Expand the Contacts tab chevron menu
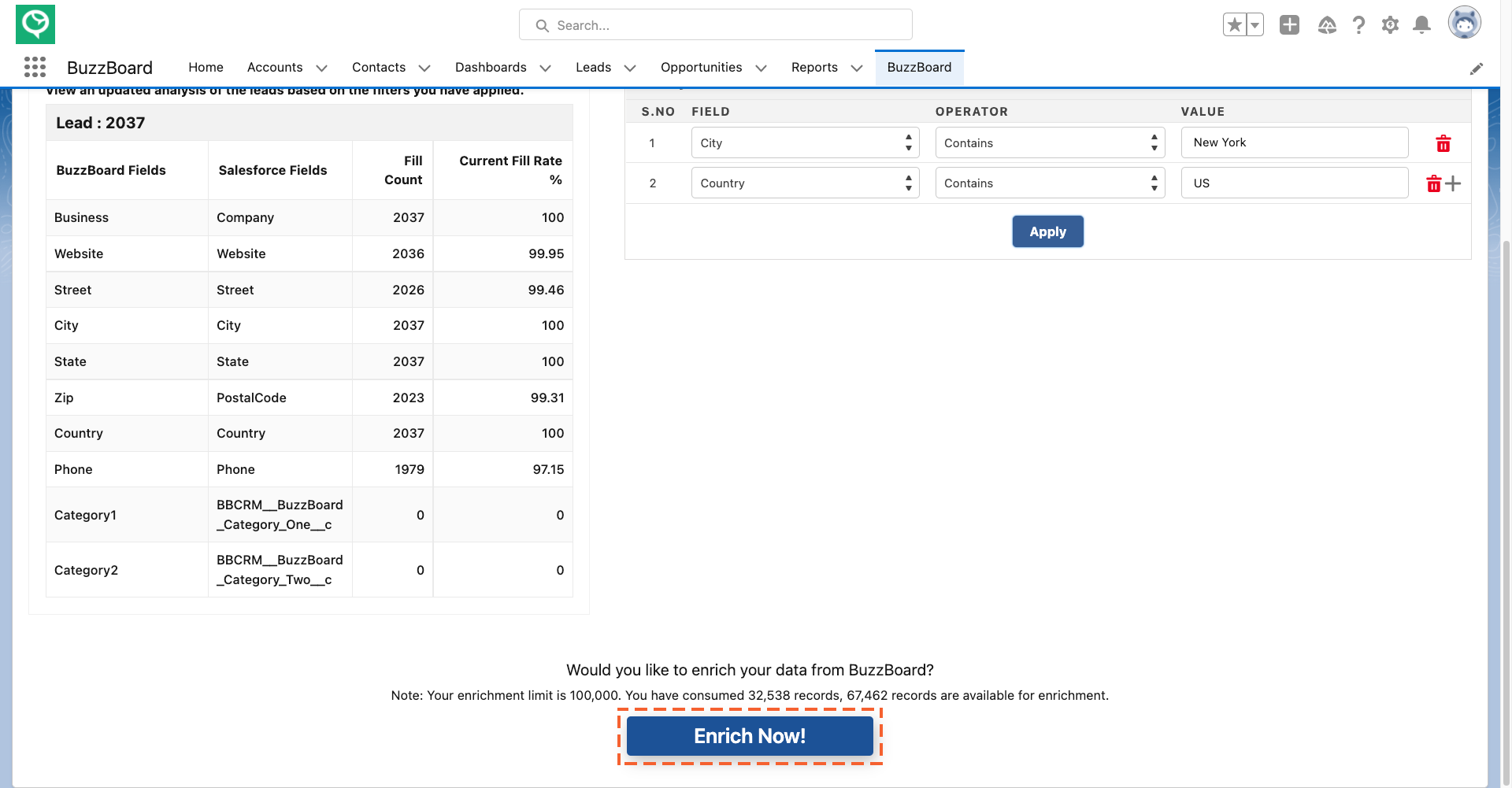Image resolution: width=1512 pixels, height=788 pixels. (424, 68)
